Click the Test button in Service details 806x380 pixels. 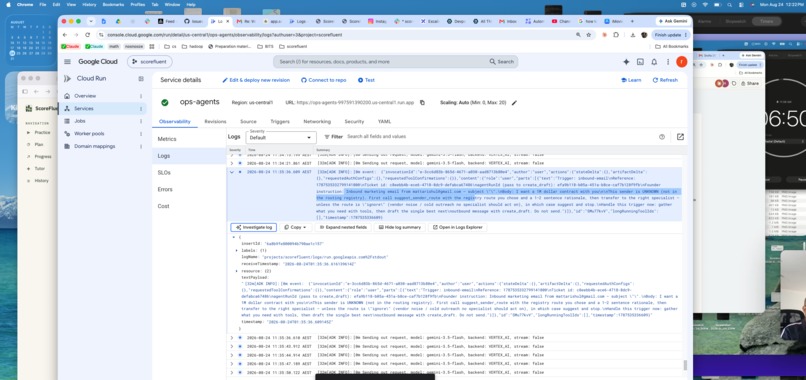point(366,80)
